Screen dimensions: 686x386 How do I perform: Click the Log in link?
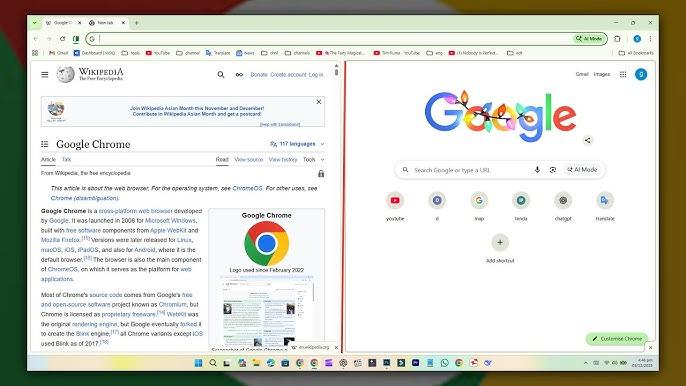[316, 75]
